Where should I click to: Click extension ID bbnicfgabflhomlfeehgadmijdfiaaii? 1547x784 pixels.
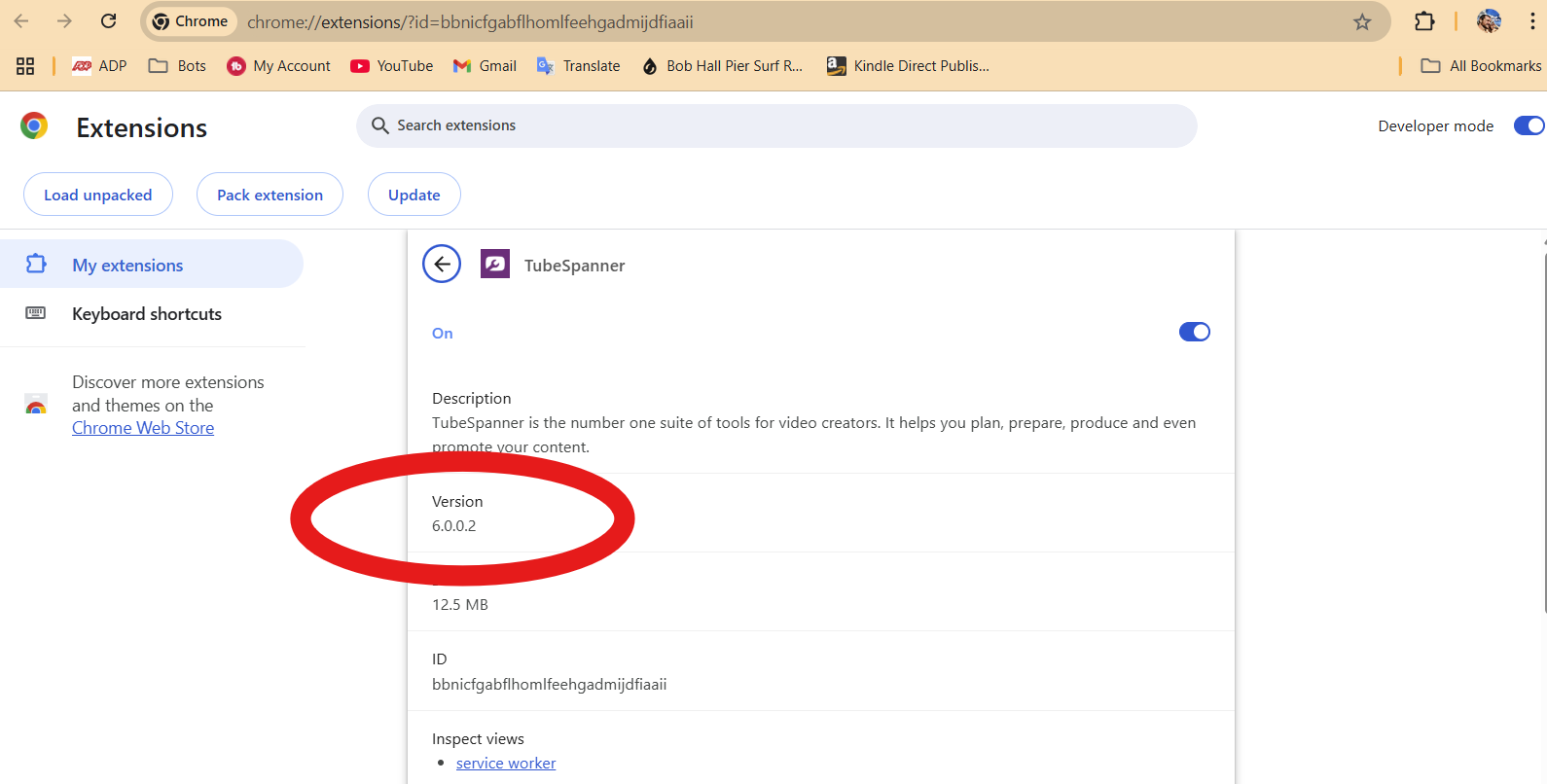pyautogui.click(x=550, y=685)
